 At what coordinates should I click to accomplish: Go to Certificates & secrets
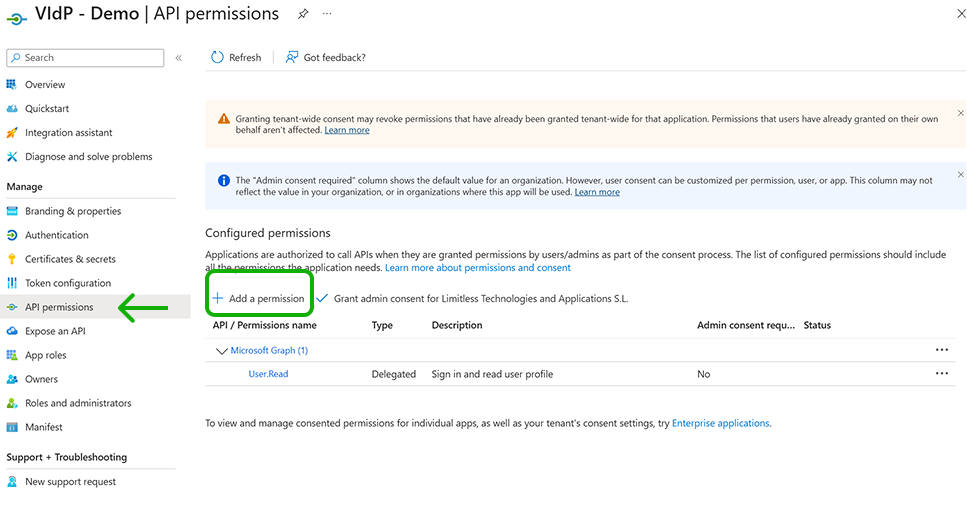[70, 259]
